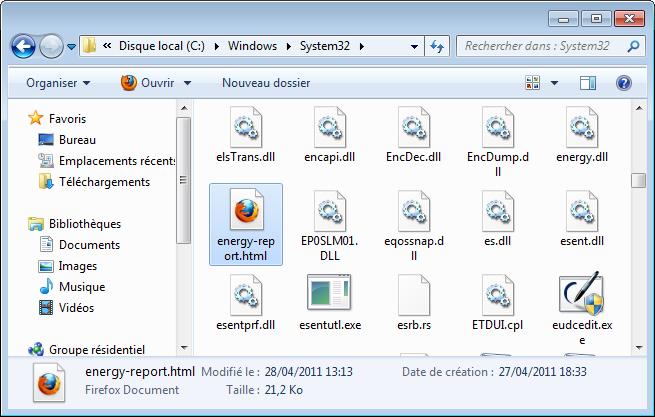The width and height of the screenshot is (655, 417).
Task: Open the recent pages dropdown arrow
Action: point(71,47)
